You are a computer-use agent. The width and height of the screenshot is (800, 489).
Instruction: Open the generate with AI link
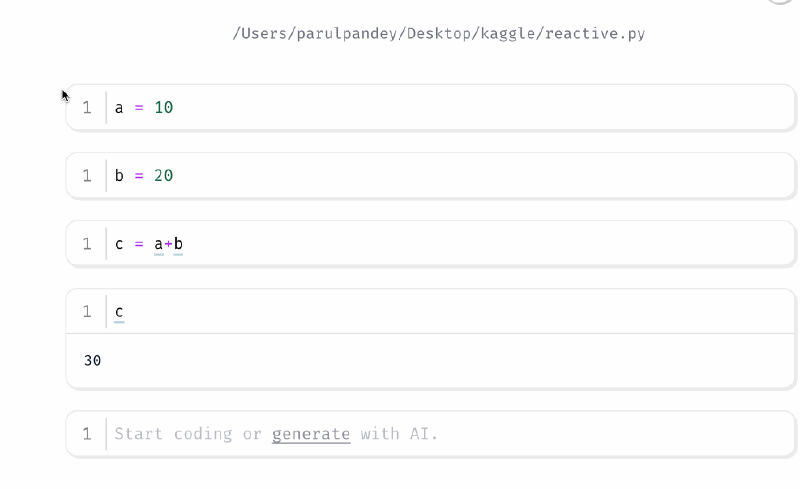pyautogui.click(x=311, y=434)
